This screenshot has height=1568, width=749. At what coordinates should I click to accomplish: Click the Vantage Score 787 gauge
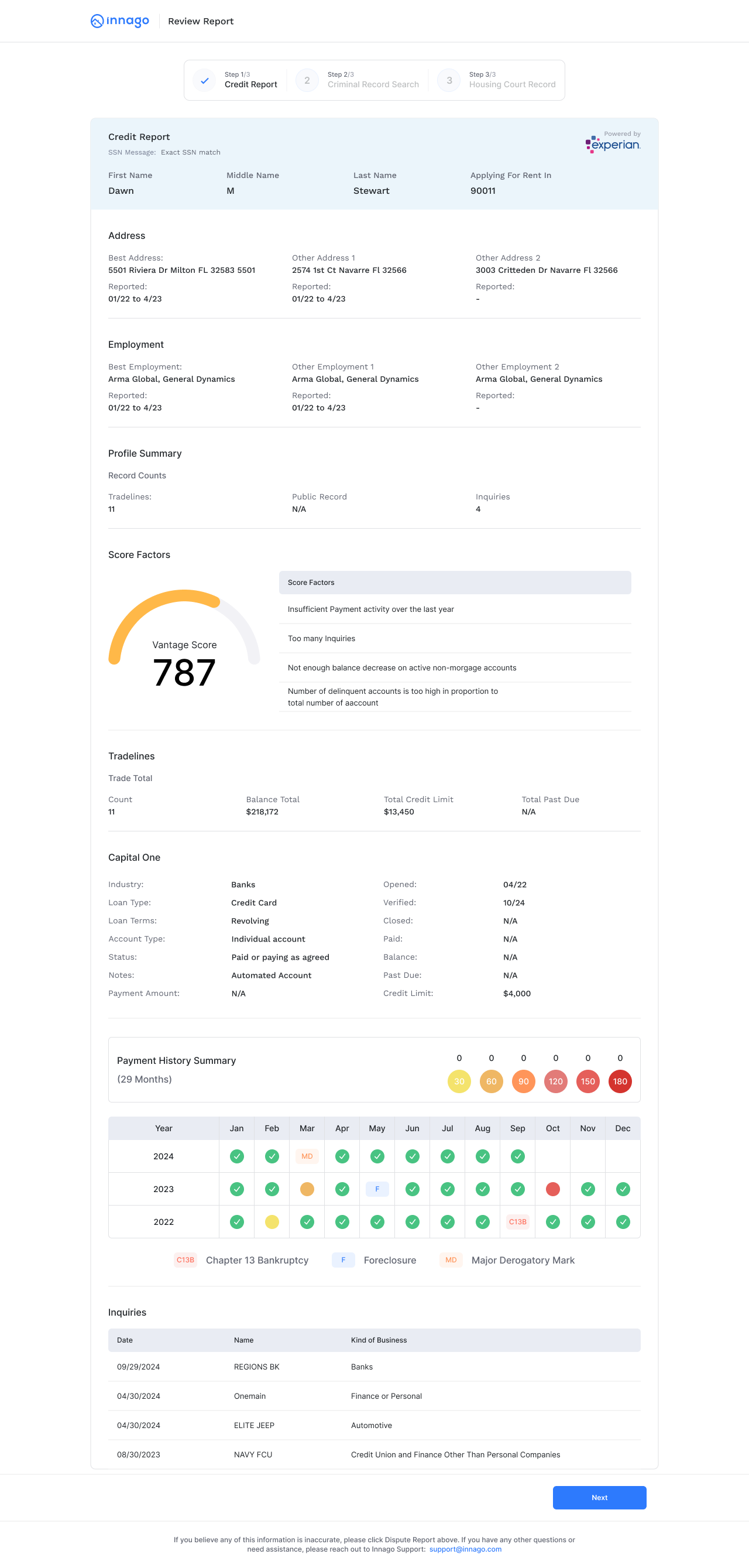184,639
